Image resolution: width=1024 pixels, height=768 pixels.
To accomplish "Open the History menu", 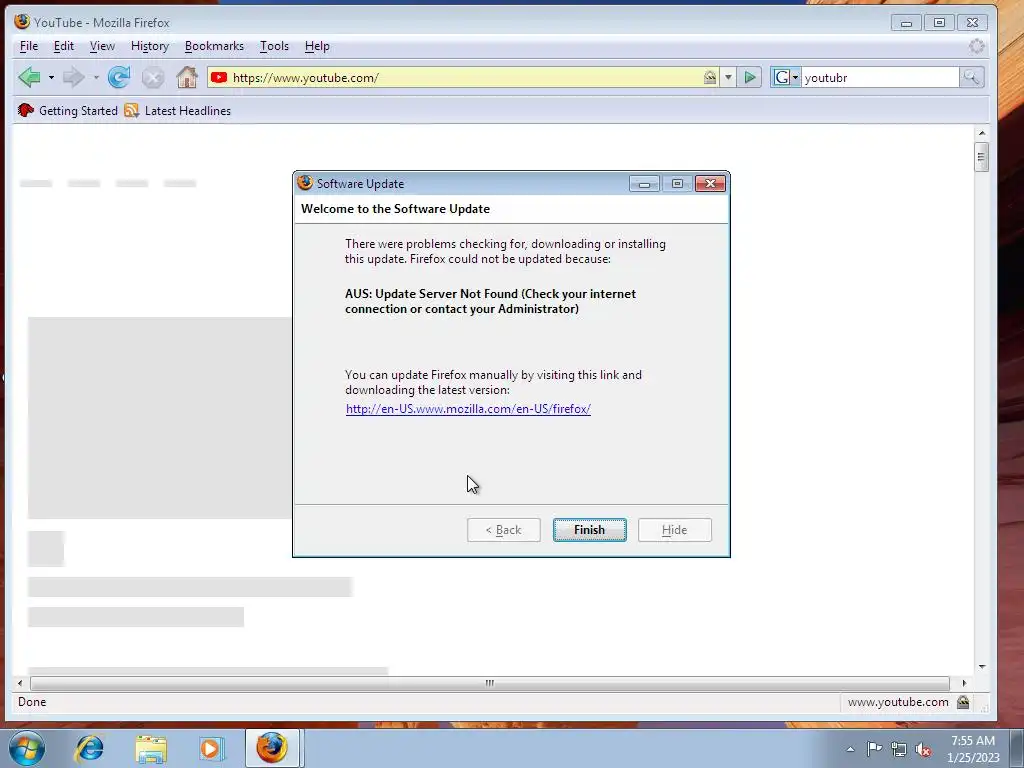I will (150, 46).
